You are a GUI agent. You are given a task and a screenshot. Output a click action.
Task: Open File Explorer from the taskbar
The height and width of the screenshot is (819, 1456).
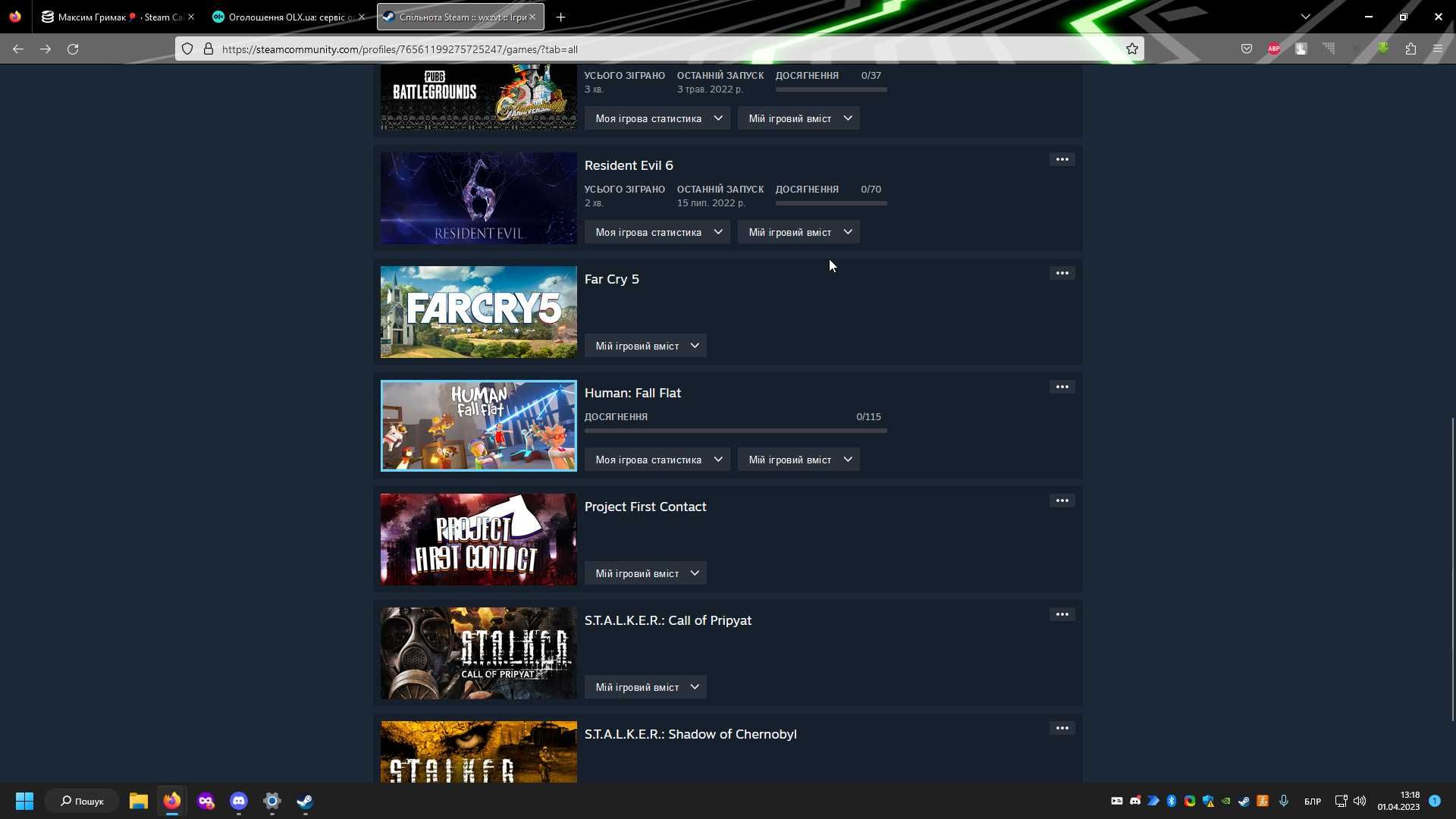tap(138, 801)
